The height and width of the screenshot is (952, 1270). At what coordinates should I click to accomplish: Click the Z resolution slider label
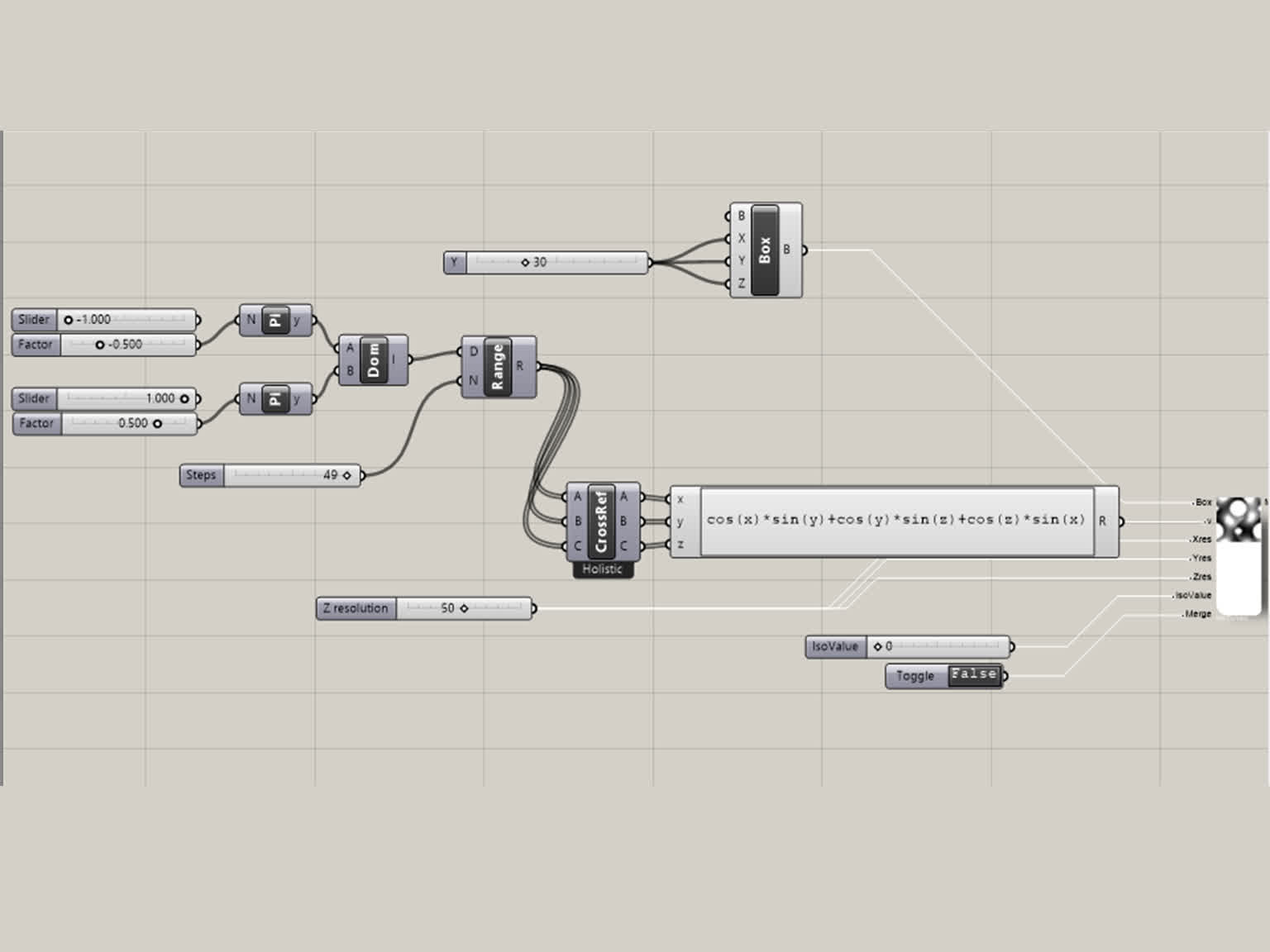pos(356,608)
